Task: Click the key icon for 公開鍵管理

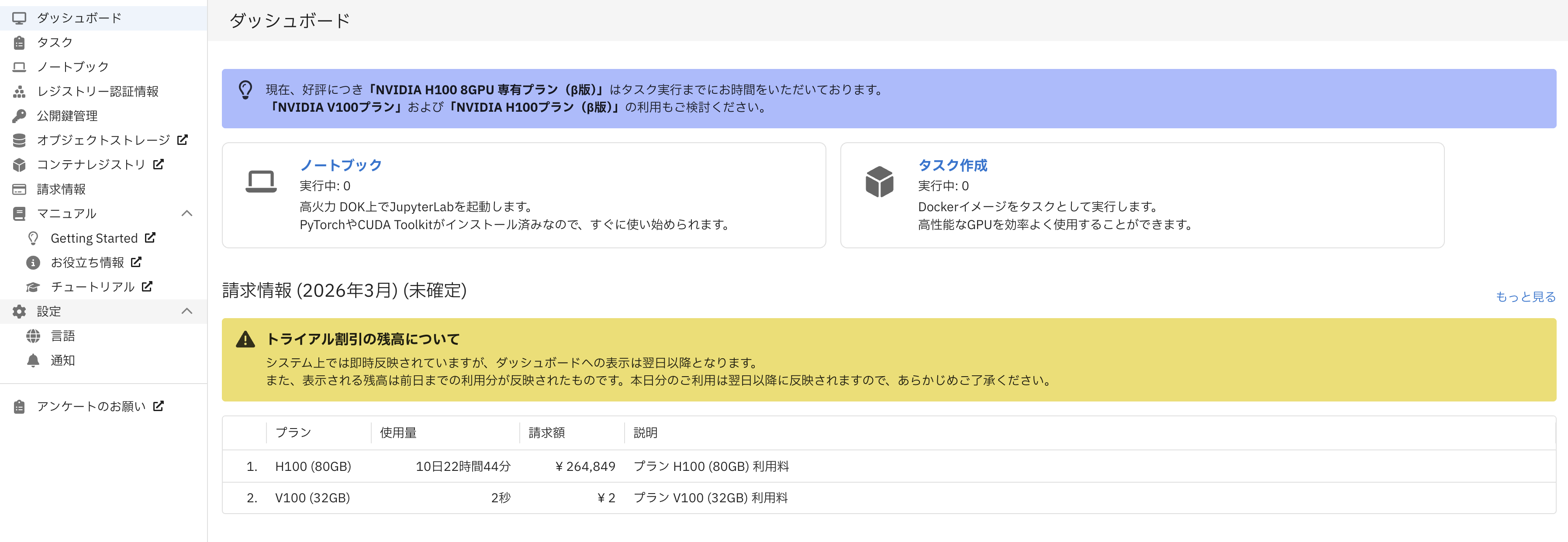Action: 19,116
